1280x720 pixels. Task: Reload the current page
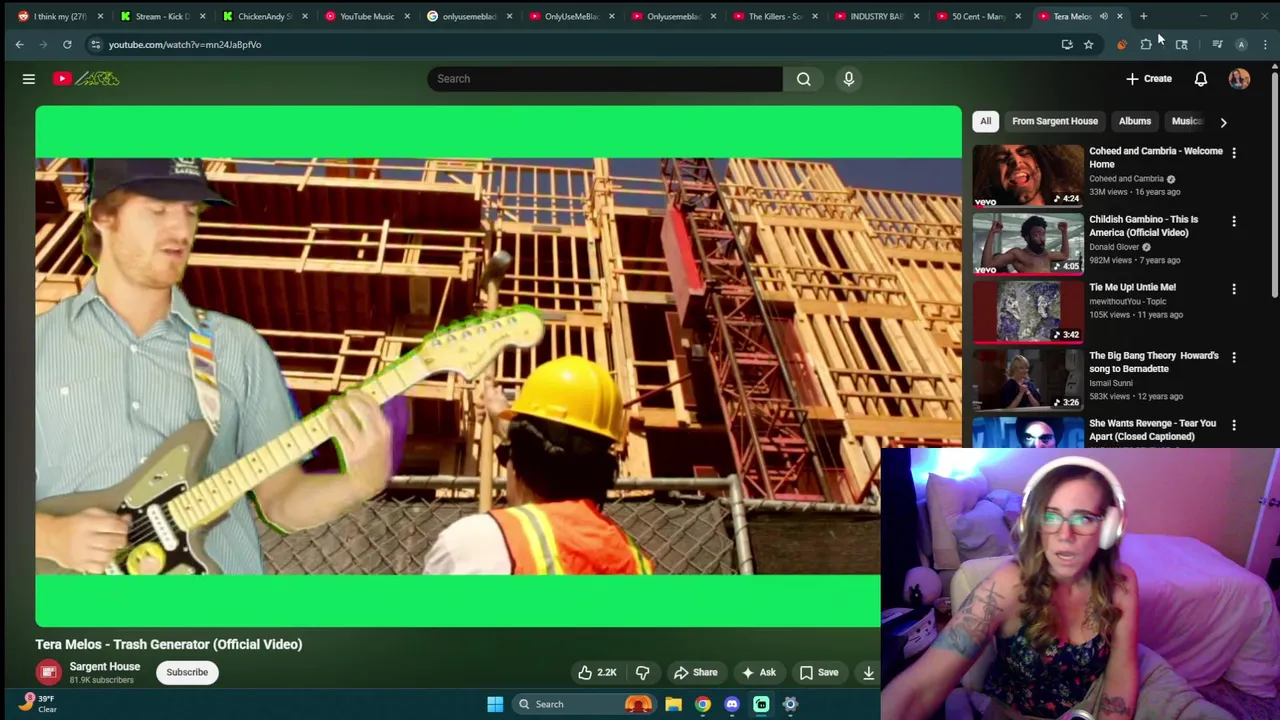coord(67,44)
